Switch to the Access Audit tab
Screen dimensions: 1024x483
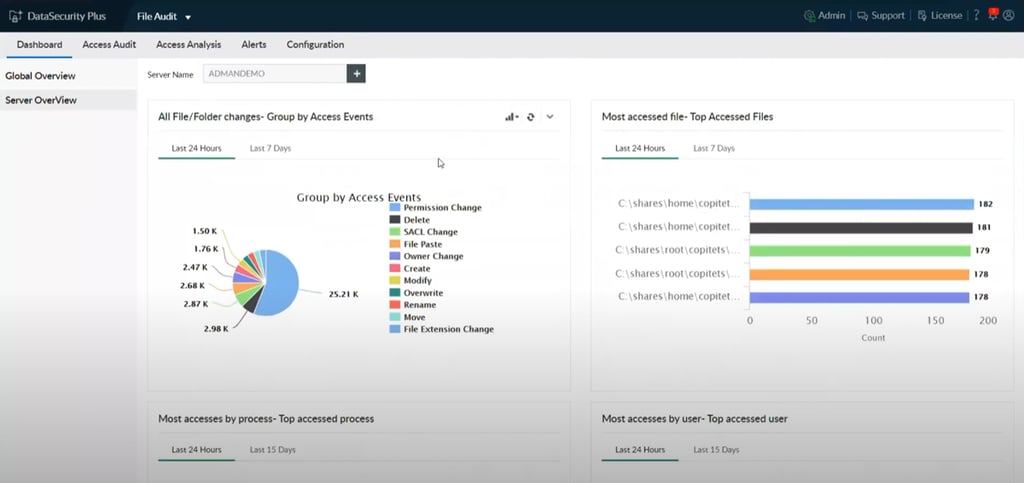point(109,45)
